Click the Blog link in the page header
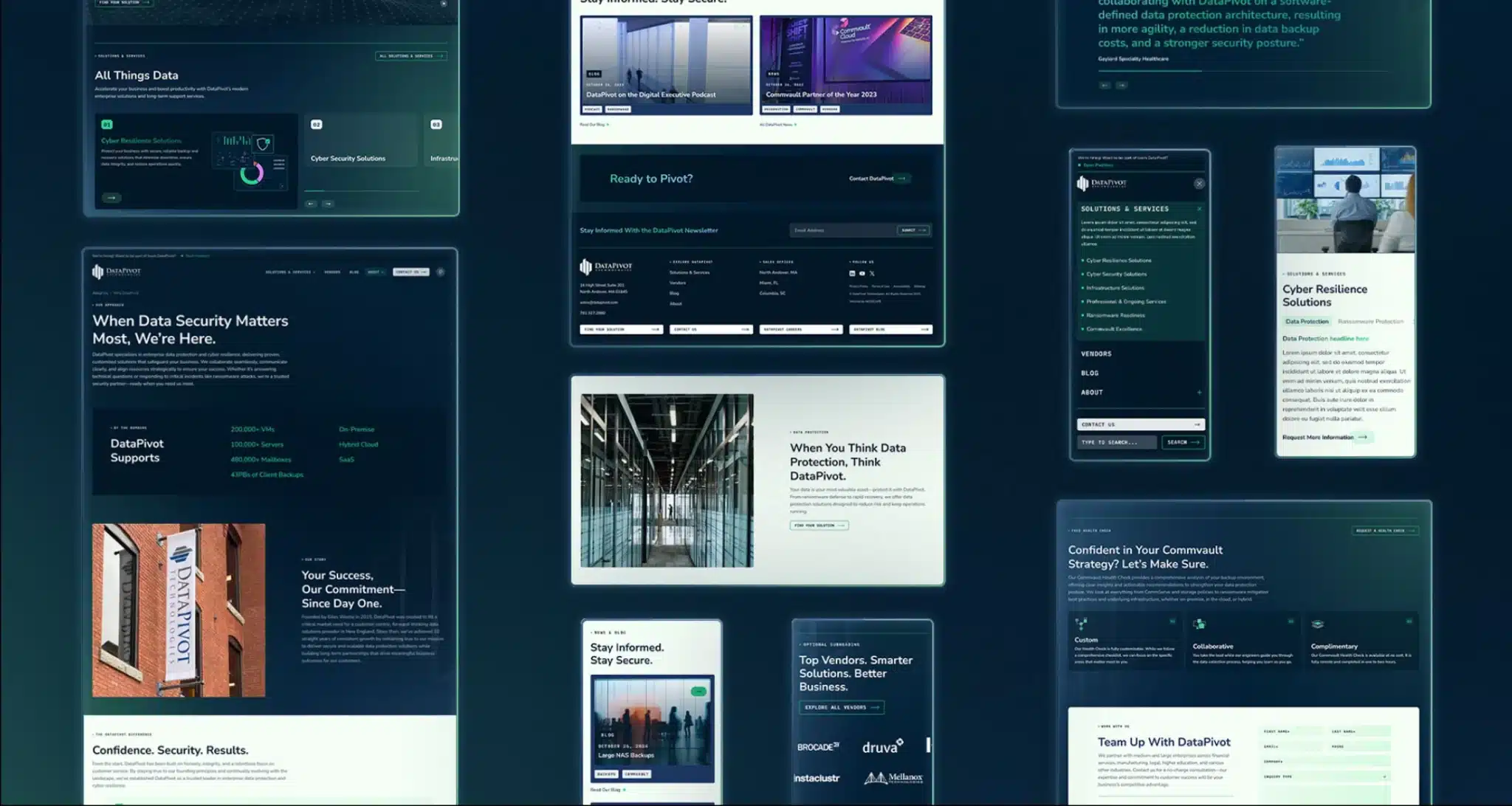1512x806 pixels. click(x=354, y=272)
